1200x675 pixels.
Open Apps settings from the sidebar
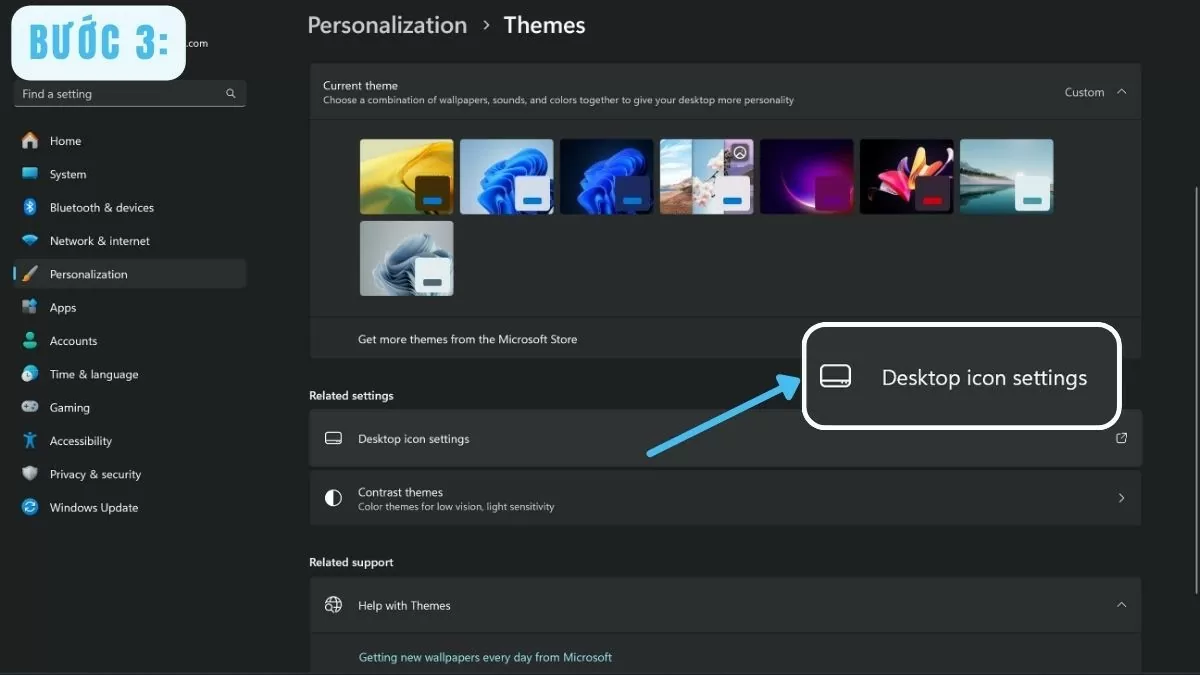[62, 307]
